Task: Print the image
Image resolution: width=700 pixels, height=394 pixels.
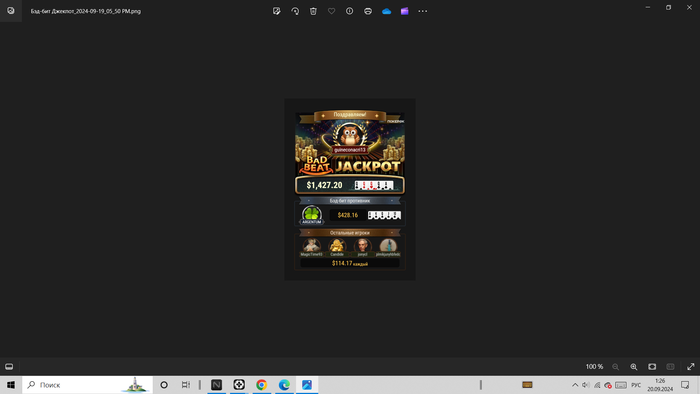Action: tap(368, 11)
